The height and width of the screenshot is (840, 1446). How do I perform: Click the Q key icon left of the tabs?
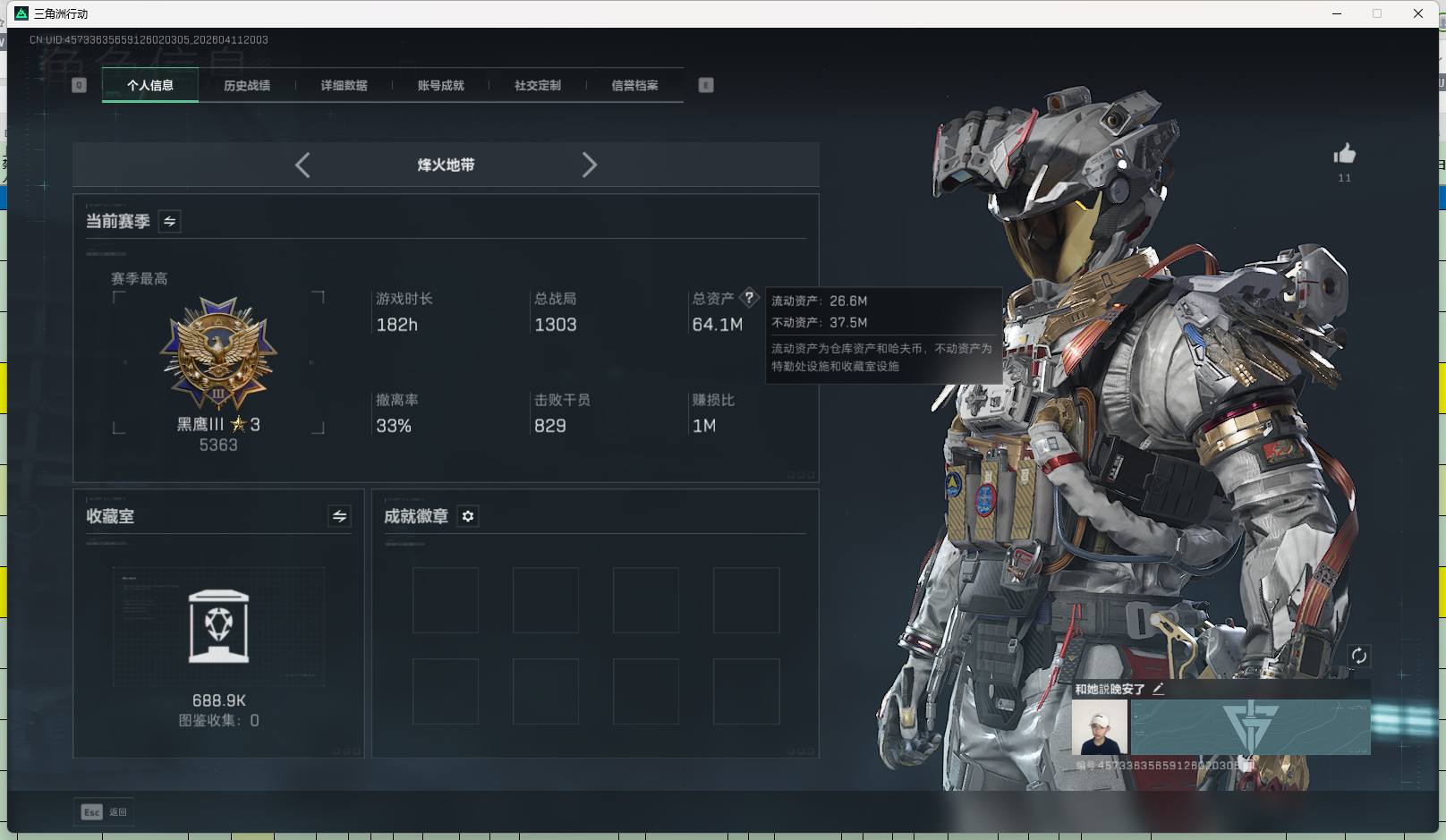(79, 85)
